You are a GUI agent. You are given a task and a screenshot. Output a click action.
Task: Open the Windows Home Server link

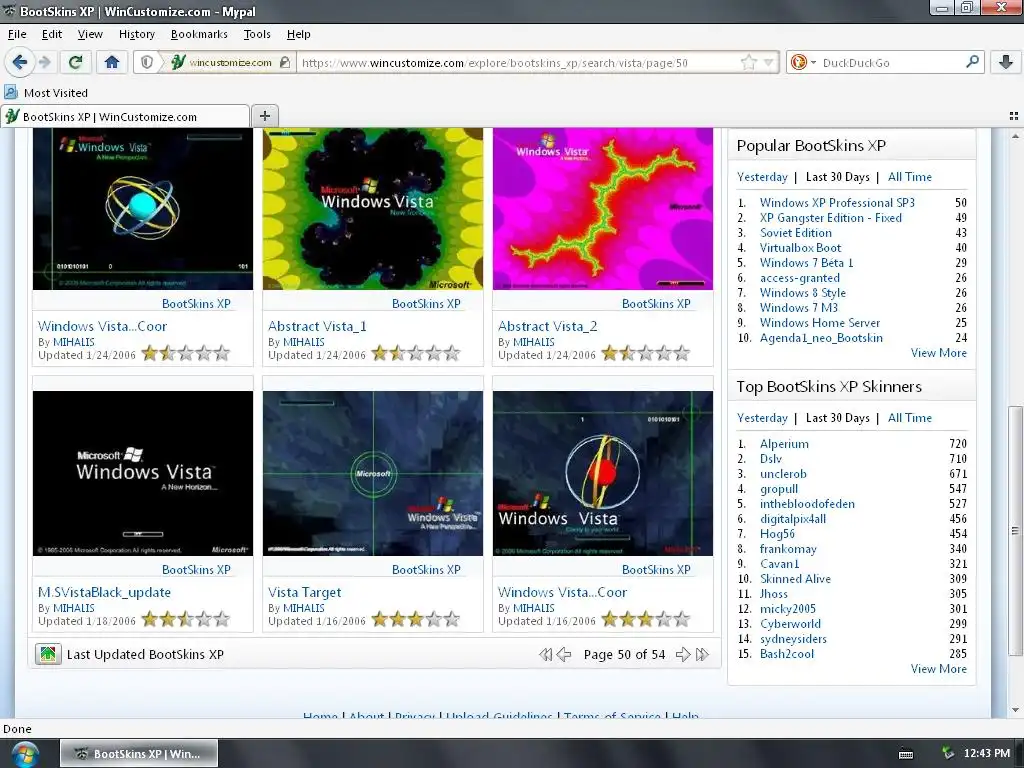pos(820,323)
